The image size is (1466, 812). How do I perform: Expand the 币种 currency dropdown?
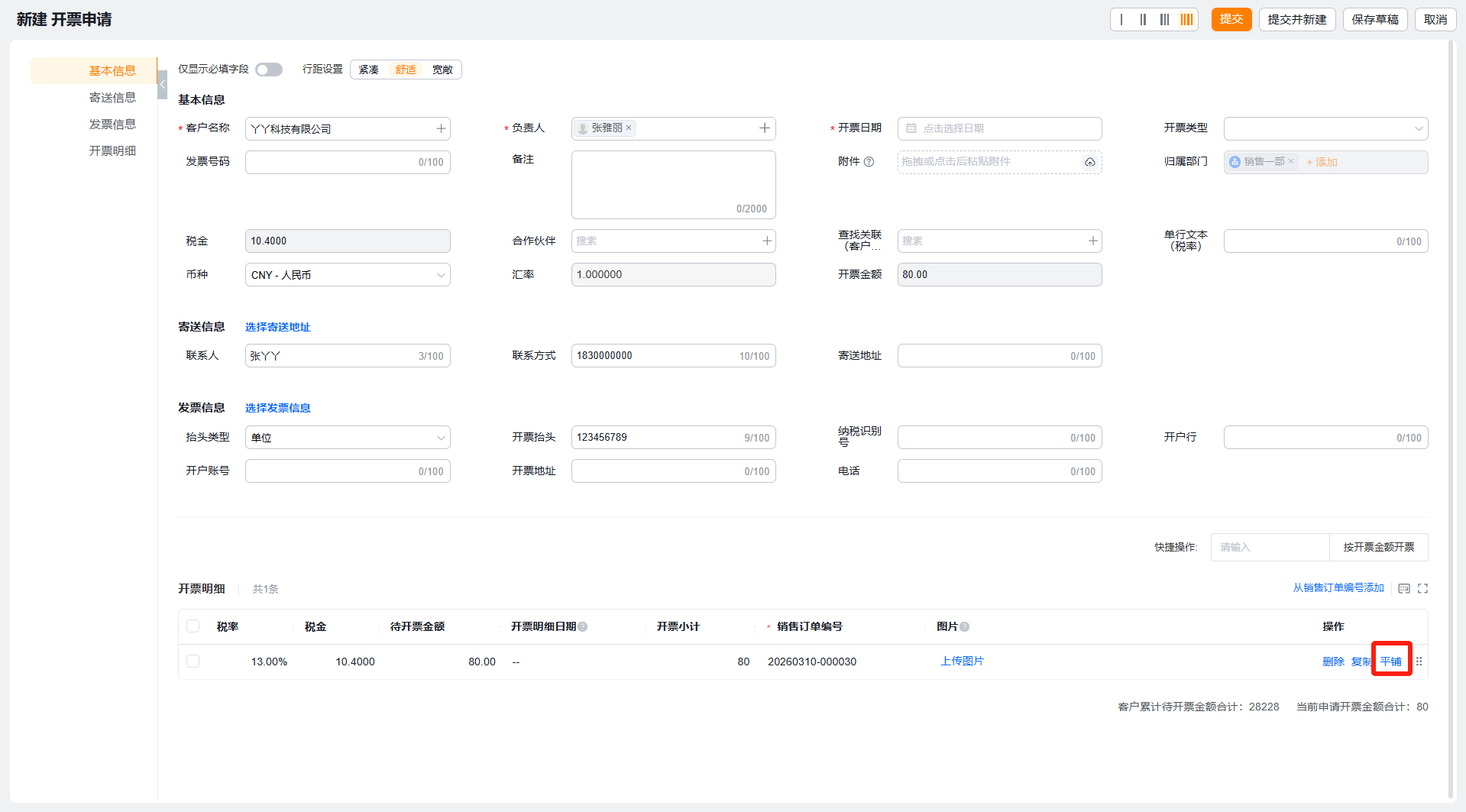348,275
